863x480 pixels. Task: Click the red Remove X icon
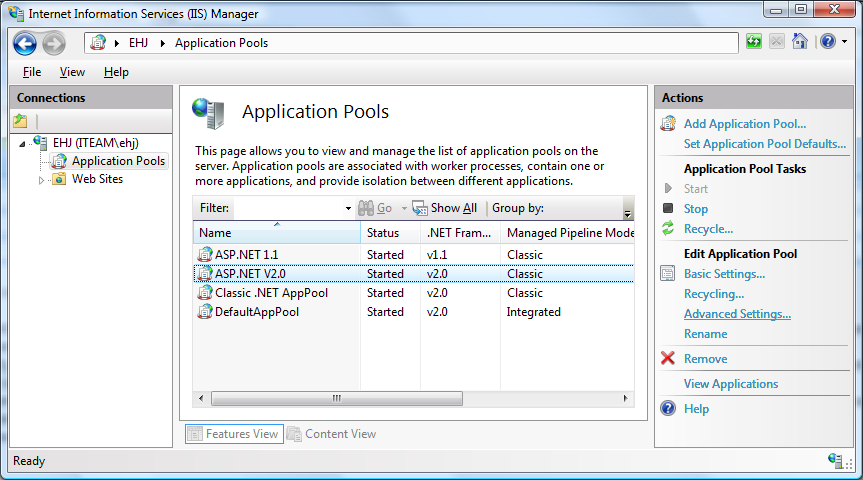point(668,359)
